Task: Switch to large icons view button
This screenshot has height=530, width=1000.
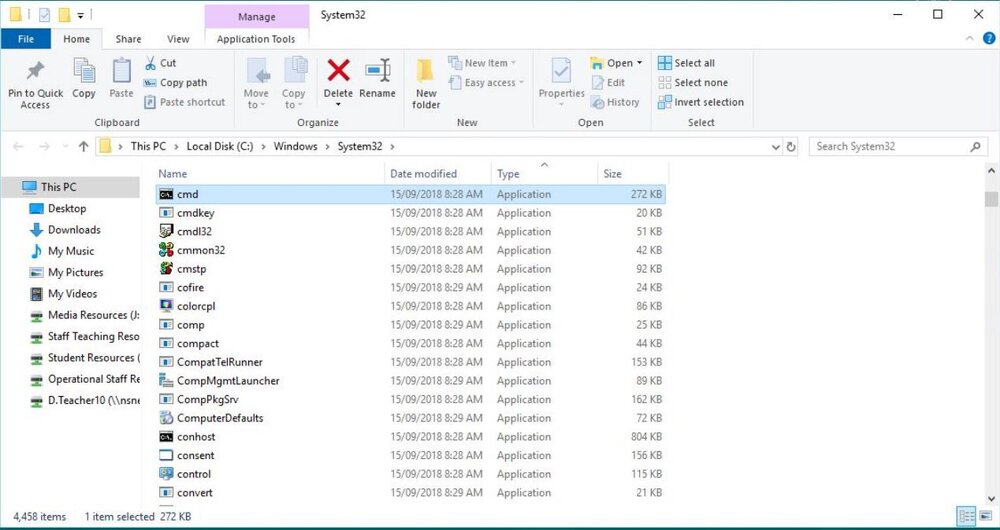Action: (984, 516)
